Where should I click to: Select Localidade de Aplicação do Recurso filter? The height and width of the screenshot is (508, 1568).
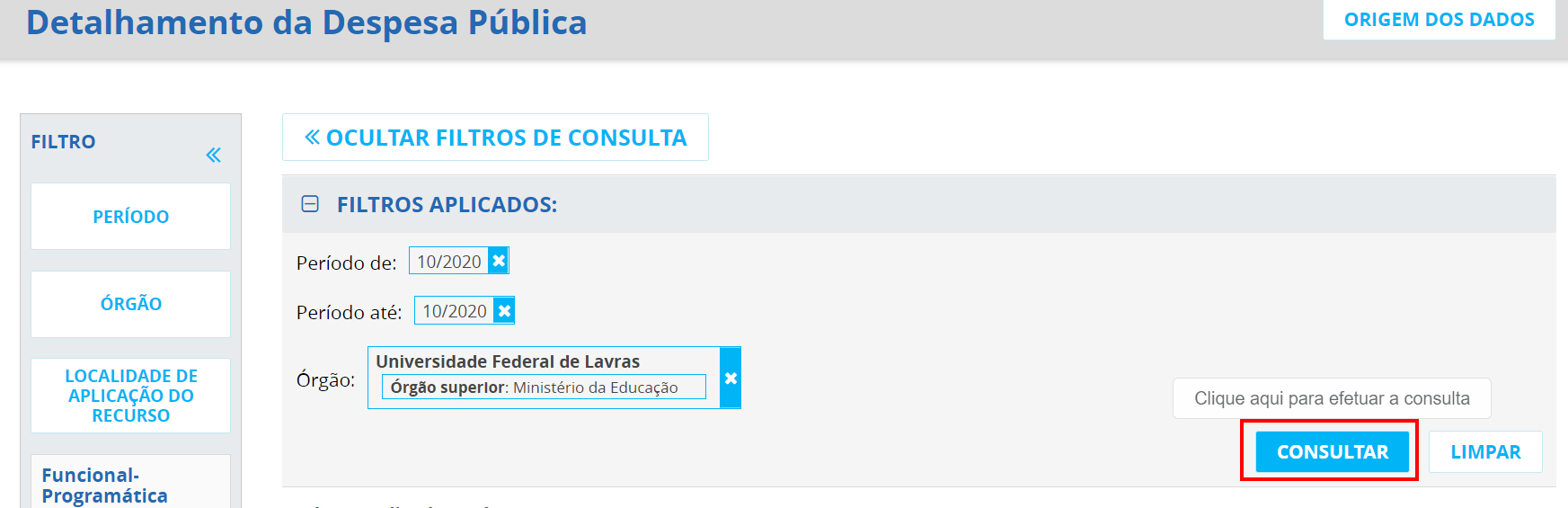point(131,396)
